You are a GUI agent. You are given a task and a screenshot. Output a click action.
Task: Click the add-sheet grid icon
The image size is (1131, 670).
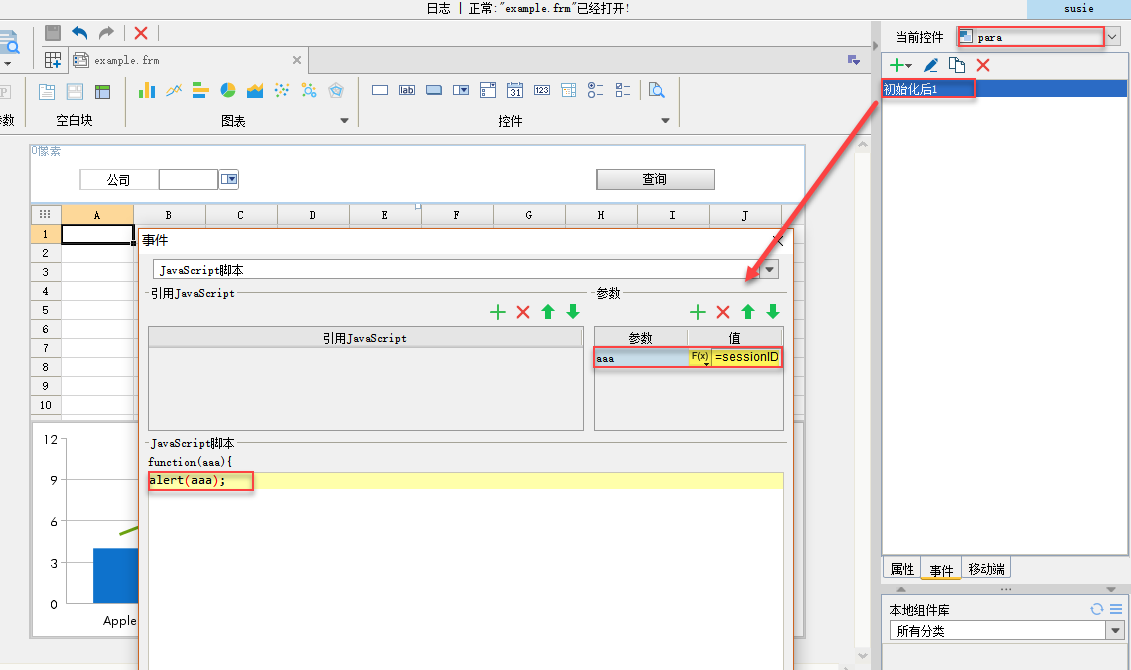53,60
